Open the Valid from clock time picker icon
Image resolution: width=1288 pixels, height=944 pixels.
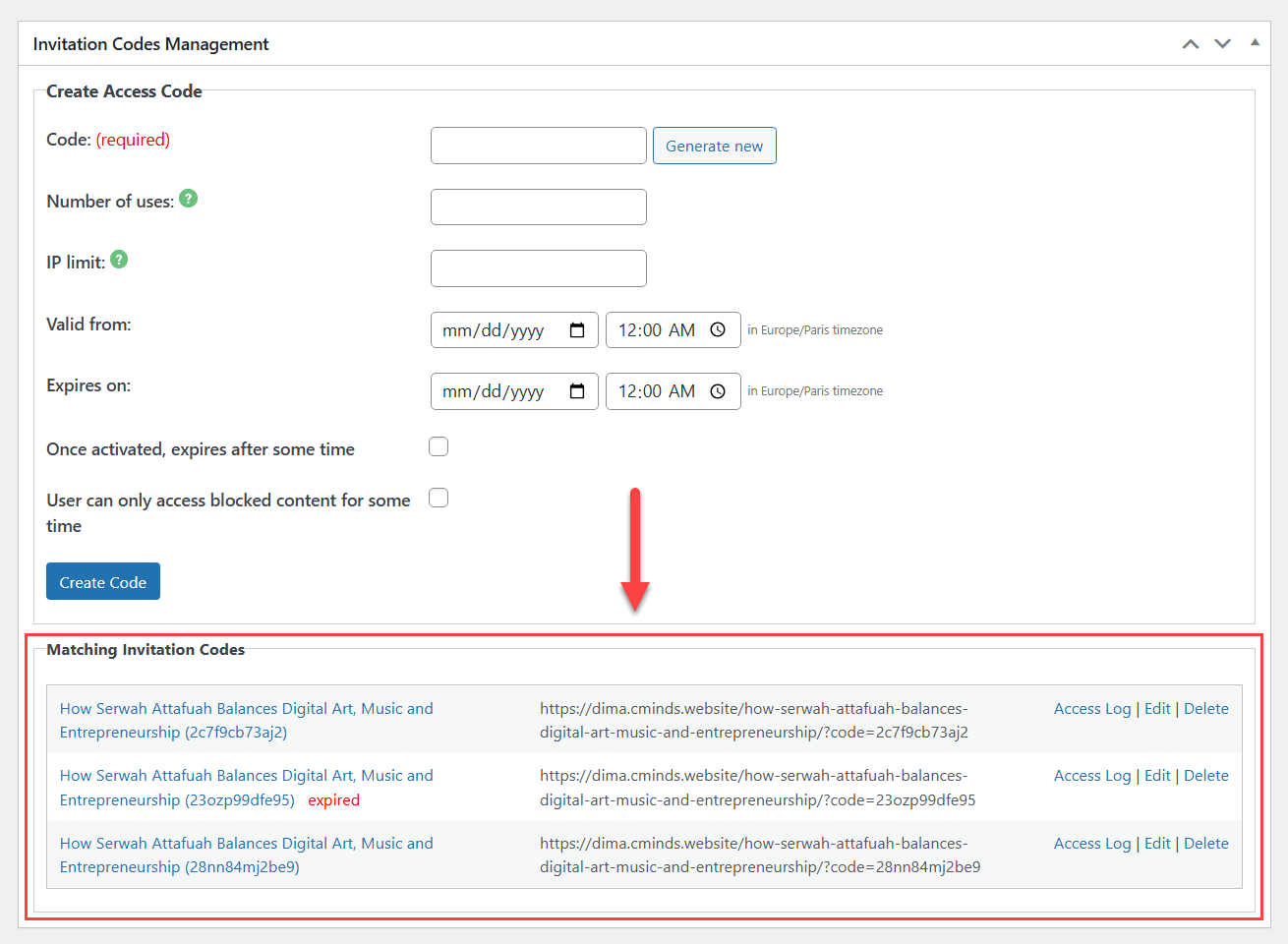718,330
